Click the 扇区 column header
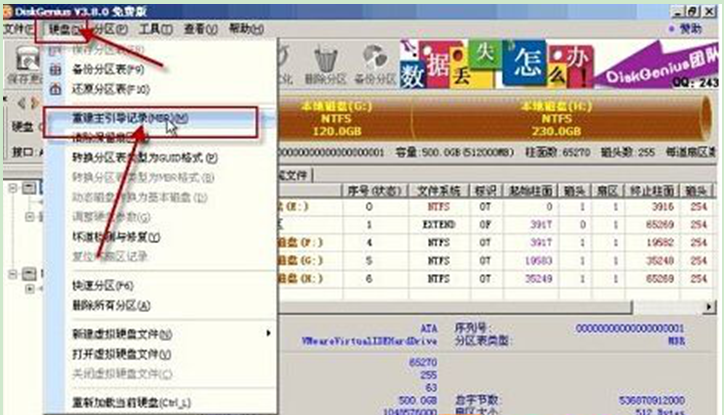This screenshot has width=724, height=415. (607, 191)
